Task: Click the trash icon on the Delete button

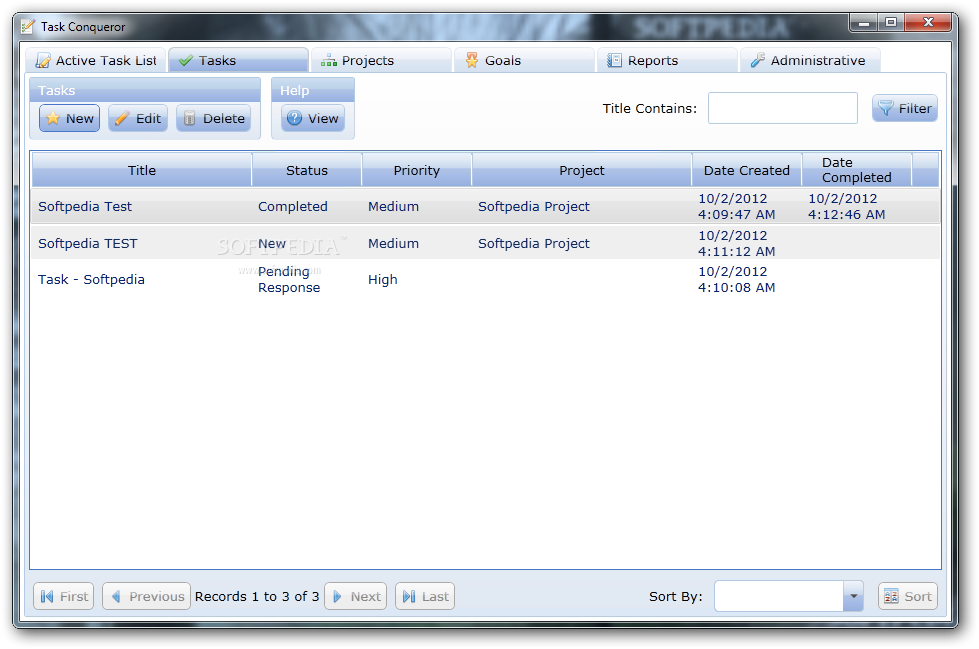Action: click(190, 118)
